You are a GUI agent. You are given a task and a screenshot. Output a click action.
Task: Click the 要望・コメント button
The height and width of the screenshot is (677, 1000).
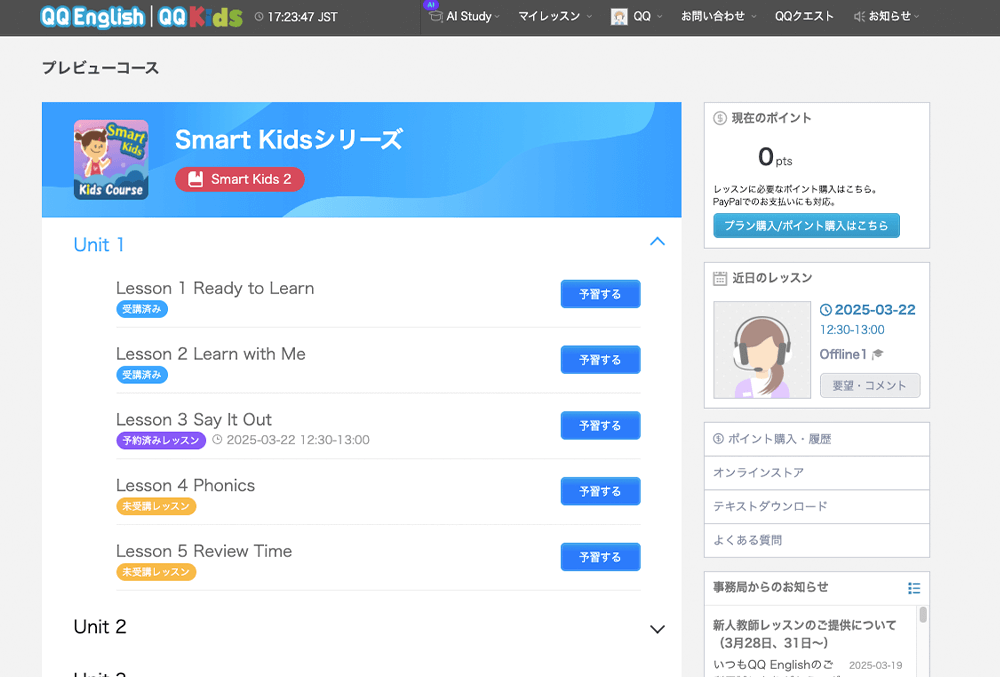(x=869, y=386)
